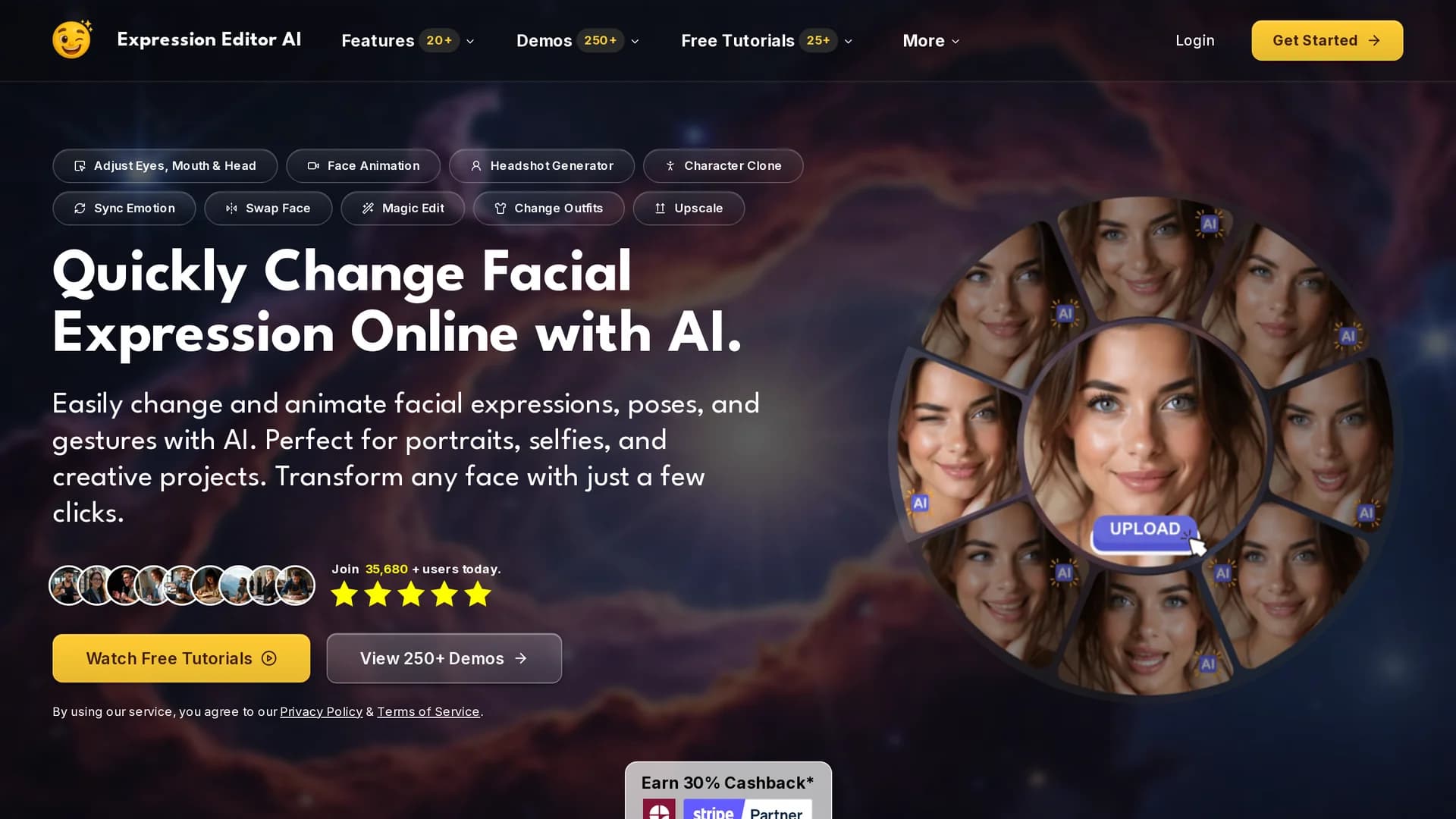Click the Get Started button
The image size is (1456, 819).
1327,40
